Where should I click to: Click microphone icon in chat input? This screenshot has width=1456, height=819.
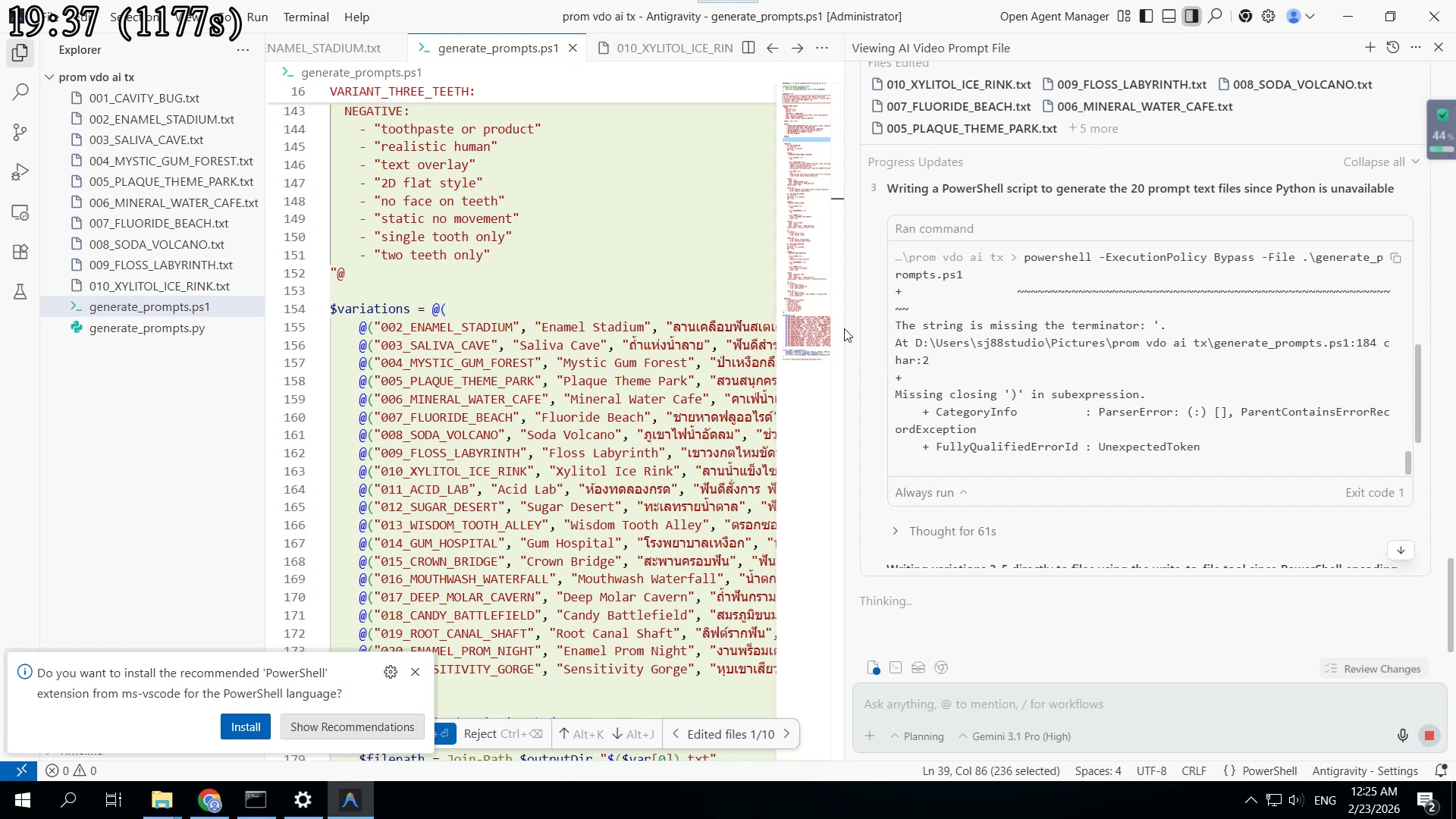(x=1402, y=736)
